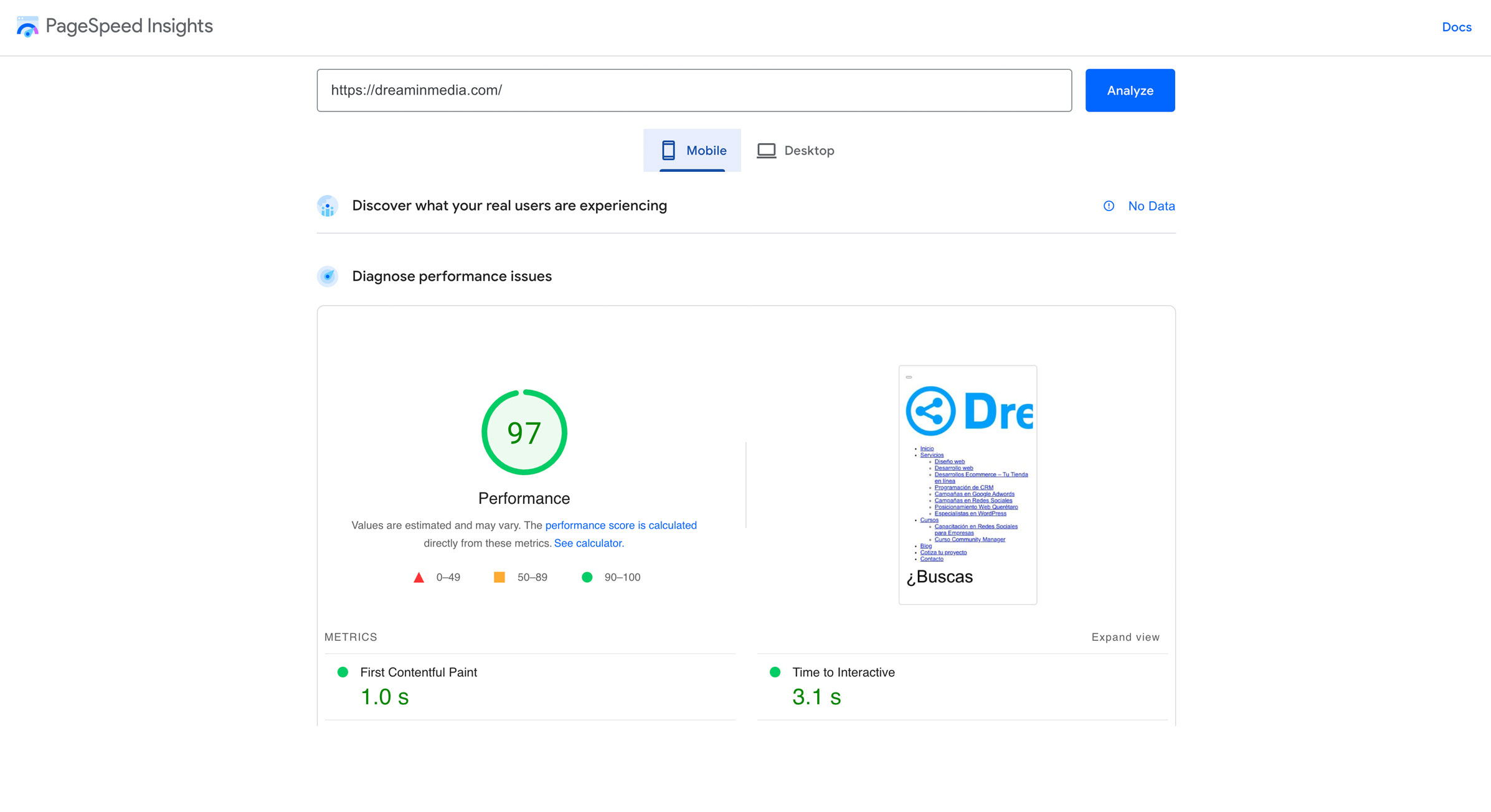Click the No Data info icon
Screen dimensions: 1491x812
pos(1109,206)
